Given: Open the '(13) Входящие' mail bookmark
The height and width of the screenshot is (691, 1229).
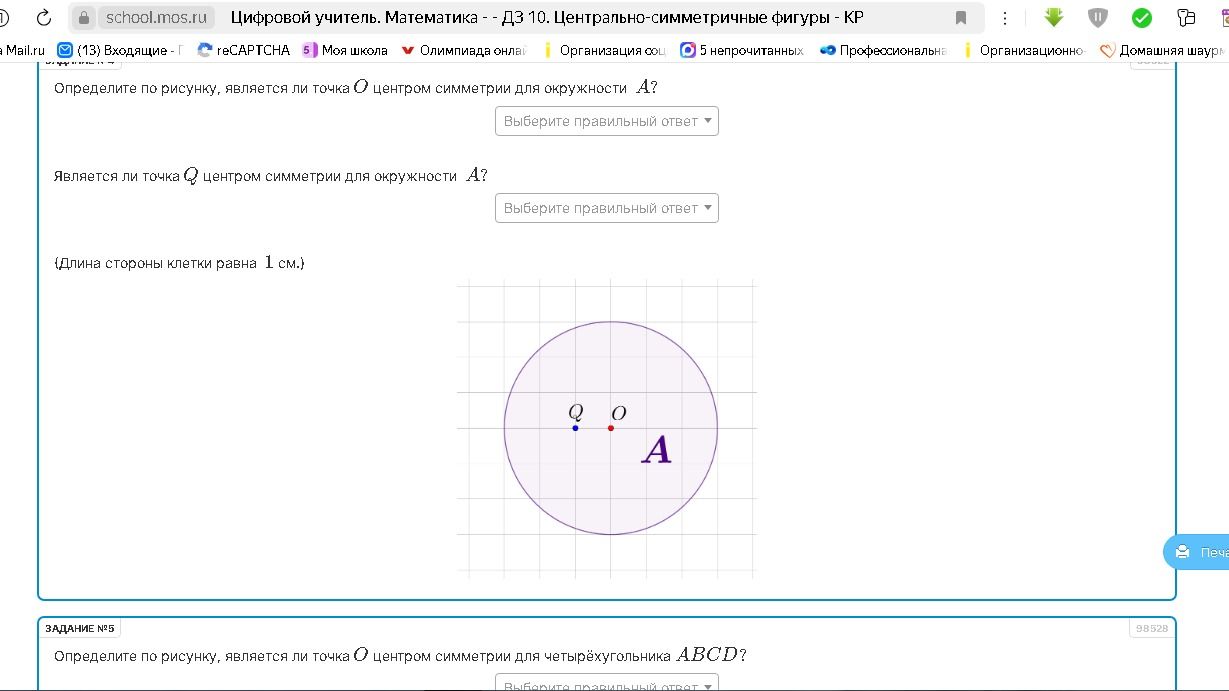Looking at the screenshot, I should click(x=120, y=50).
